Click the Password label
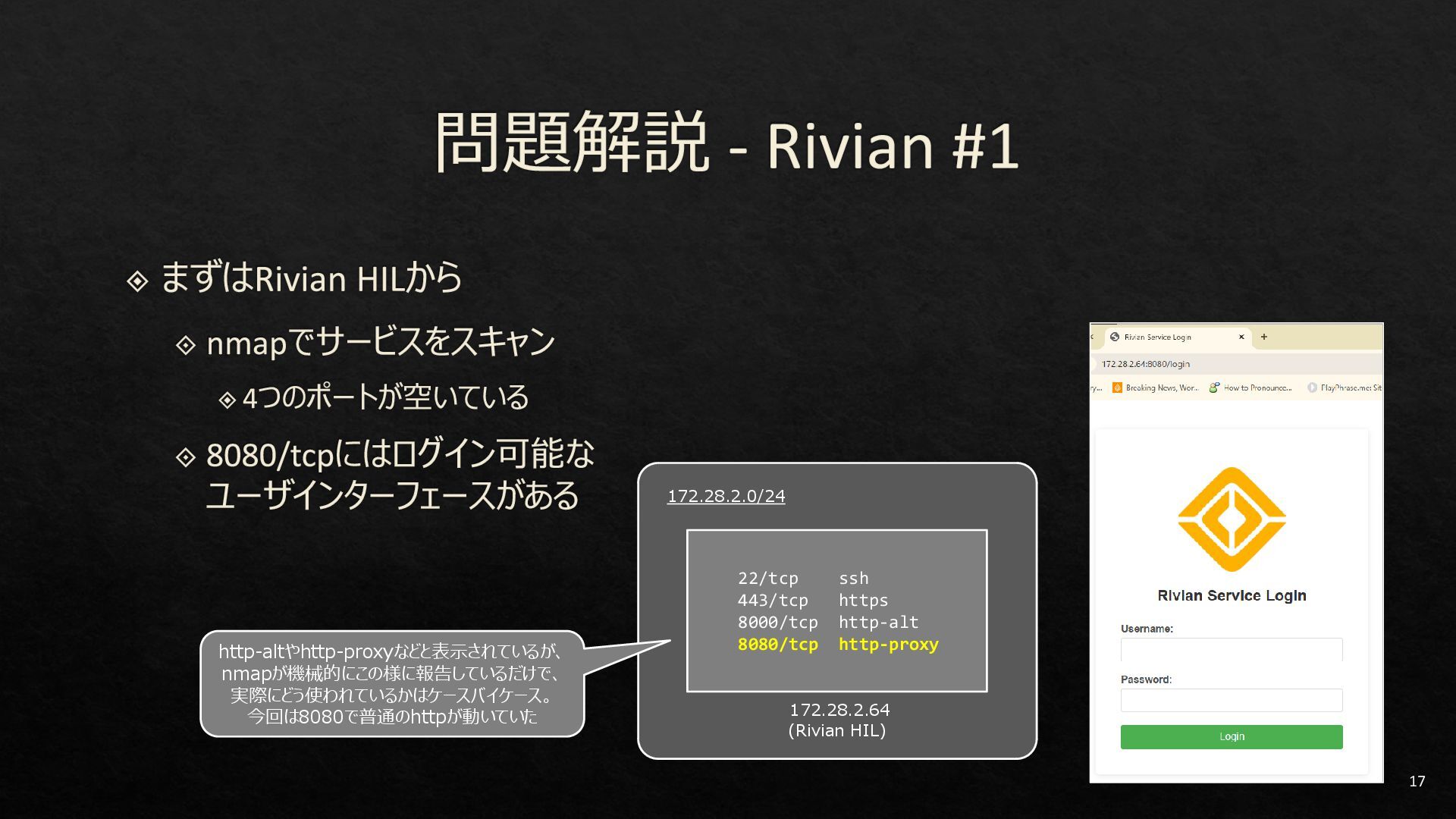The height and width of the screenshot is (819, 1456). [x=1146, y=679]
